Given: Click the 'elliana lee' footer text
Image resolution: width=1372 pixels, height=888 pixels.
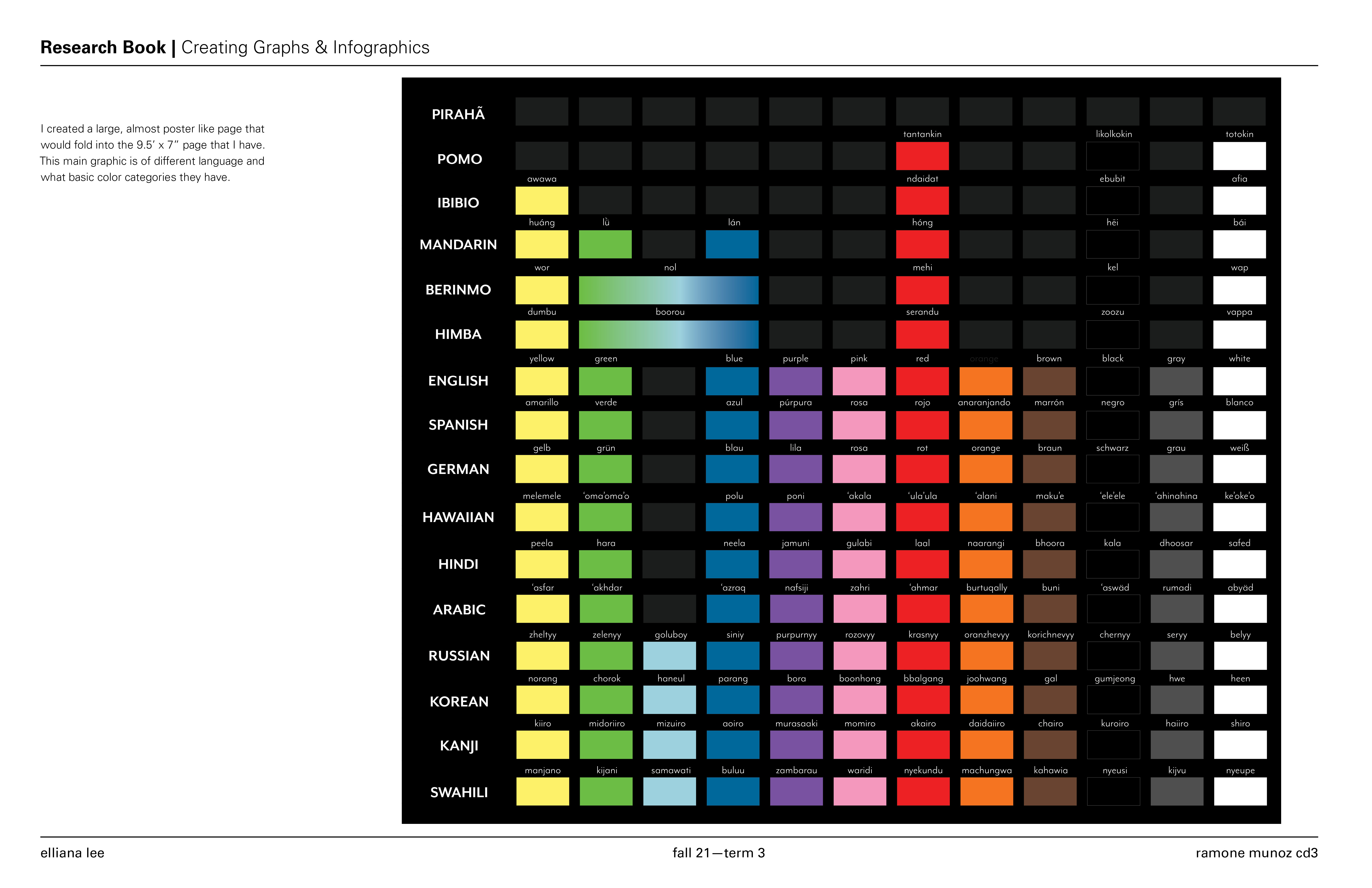Looking at the screenshot, I should pyautogui.click(x=72, y=853).
